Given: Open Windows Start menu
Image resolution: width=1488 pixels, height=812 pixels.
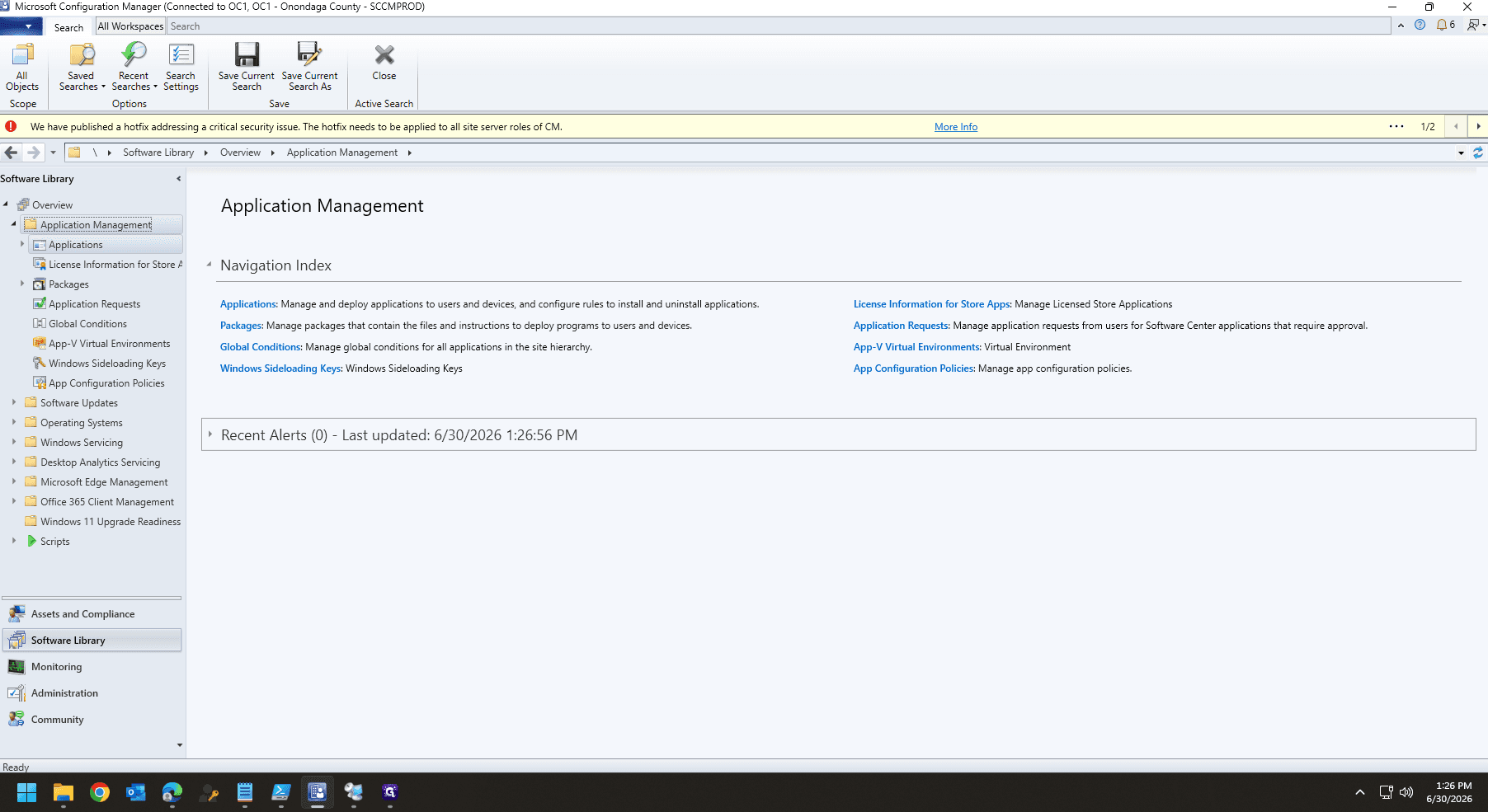Looking at the screenshot, I should tap(26, 792).
